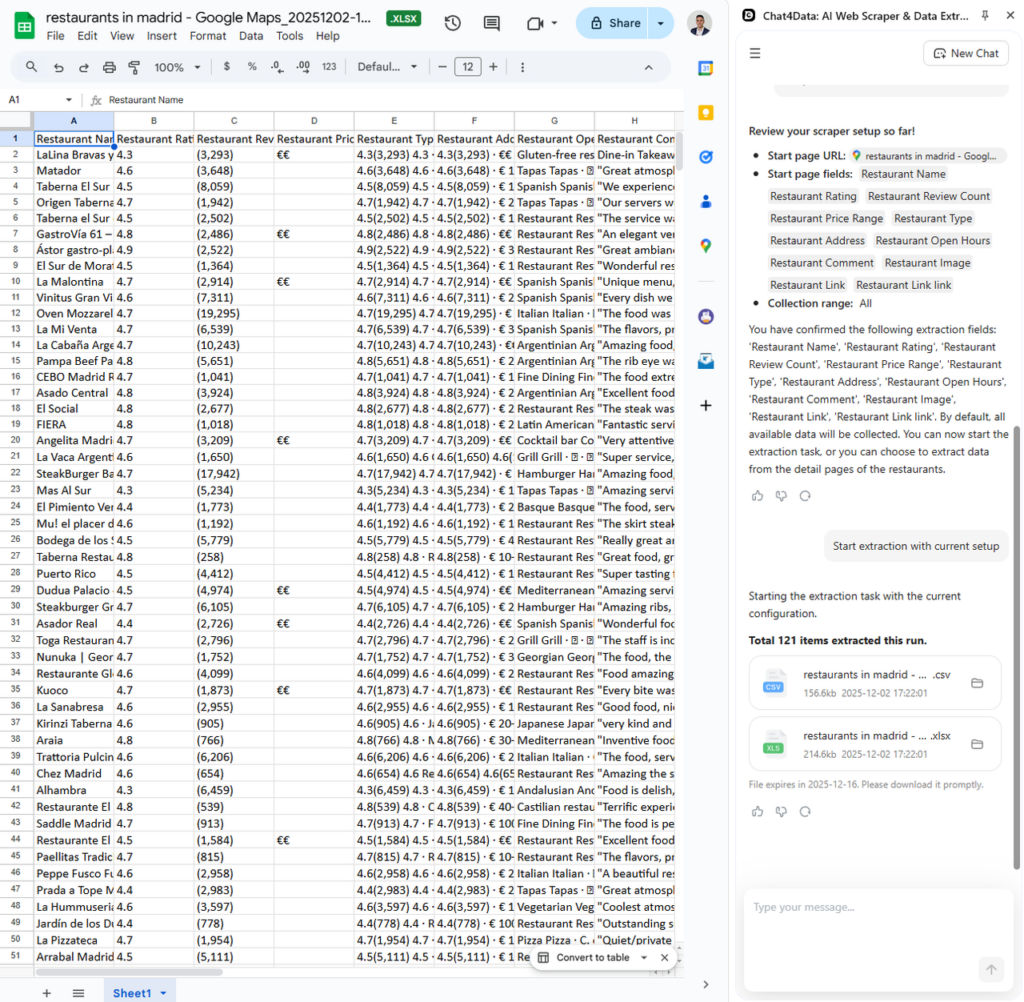
Task: Select the paint format tool
Action: (x=134, y=67)
